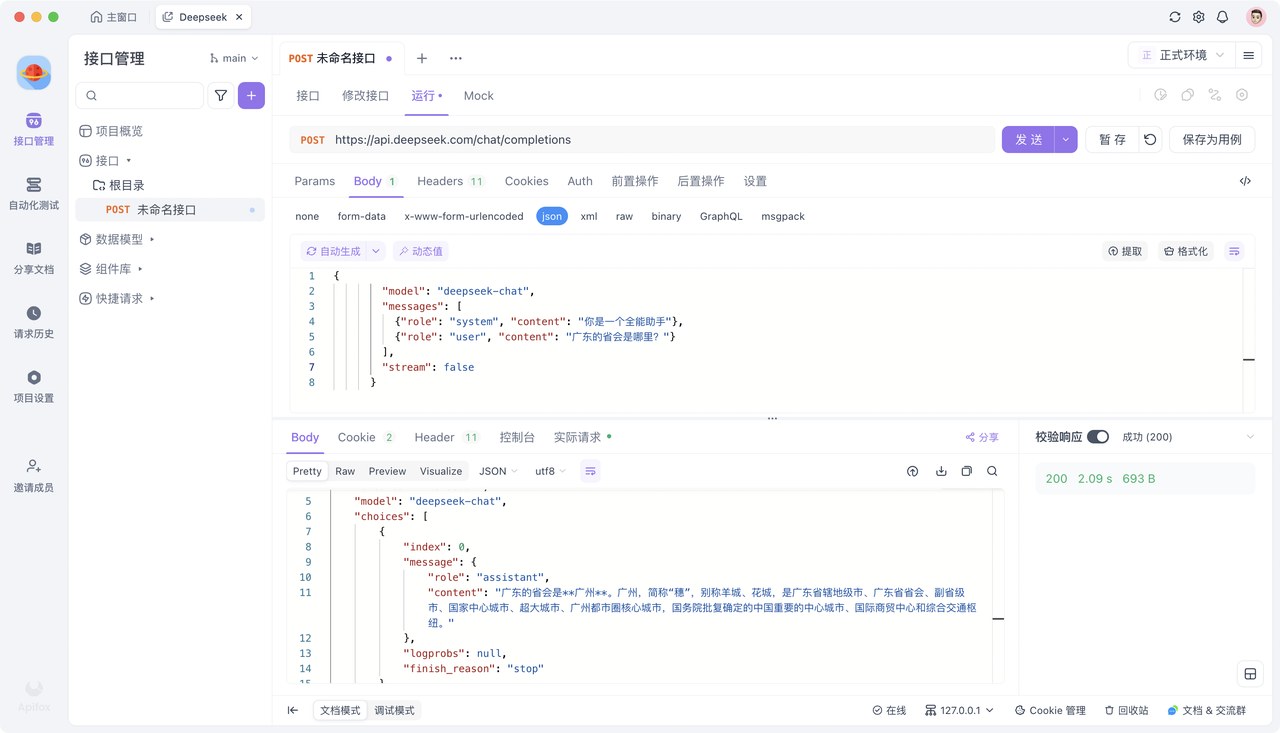Click the refresh icon in the title bar
Image resolution: width=1280 pixels, height=733 pixels.
1173,17
